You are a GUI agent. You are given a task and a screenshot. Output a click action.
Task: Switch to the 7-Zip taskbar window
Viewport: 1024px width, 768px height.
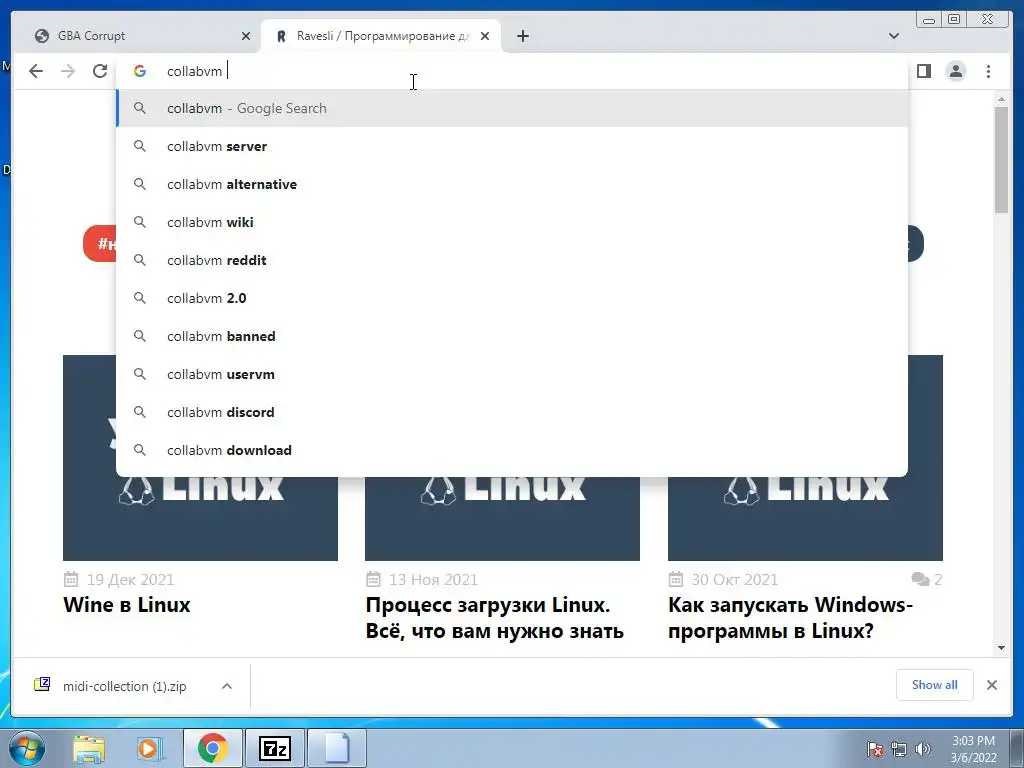[274, 748]
